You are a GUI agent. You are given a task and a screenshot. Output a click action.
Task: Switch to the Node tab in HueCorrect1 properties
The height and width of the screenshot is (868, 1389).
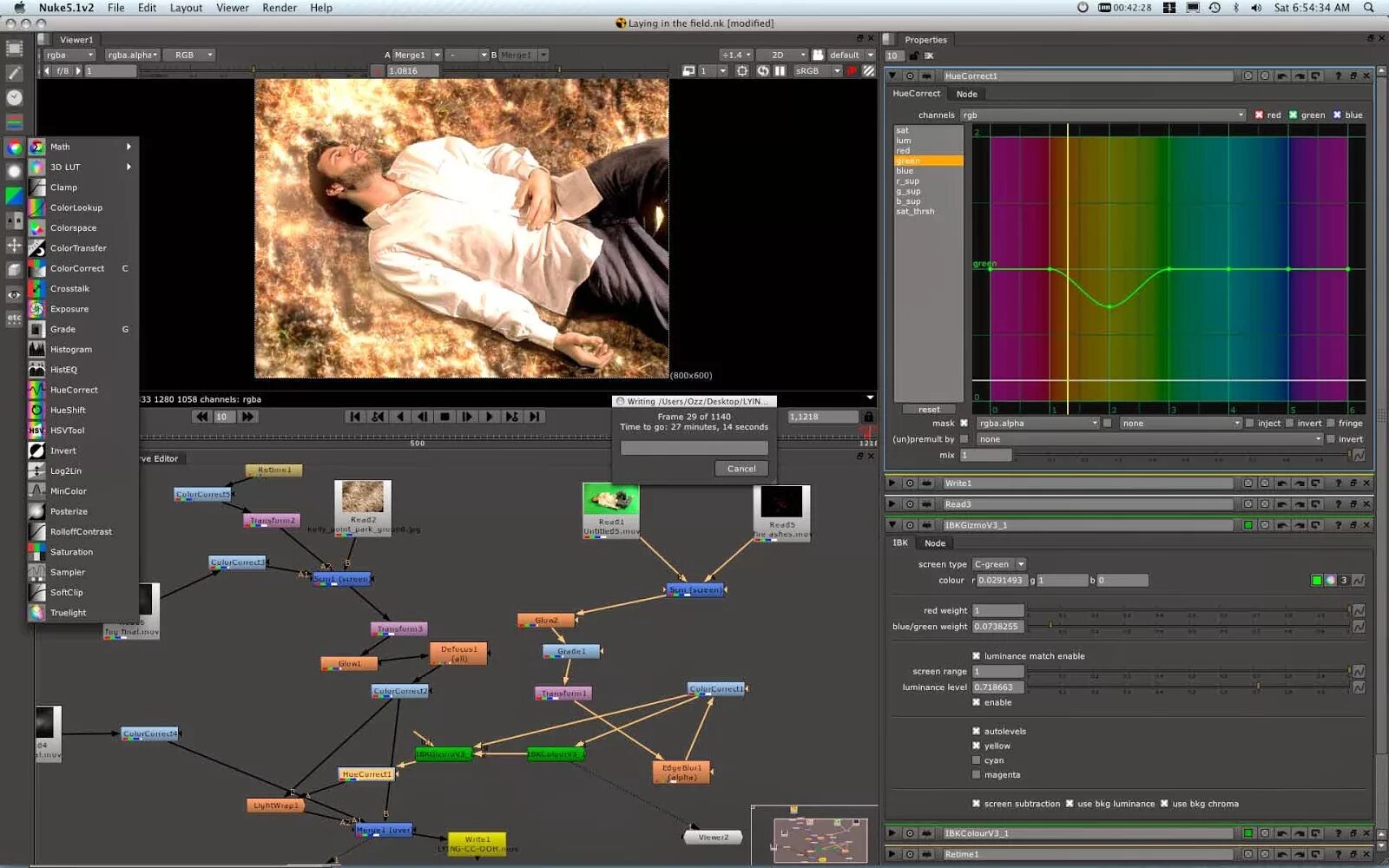[968, 93]
